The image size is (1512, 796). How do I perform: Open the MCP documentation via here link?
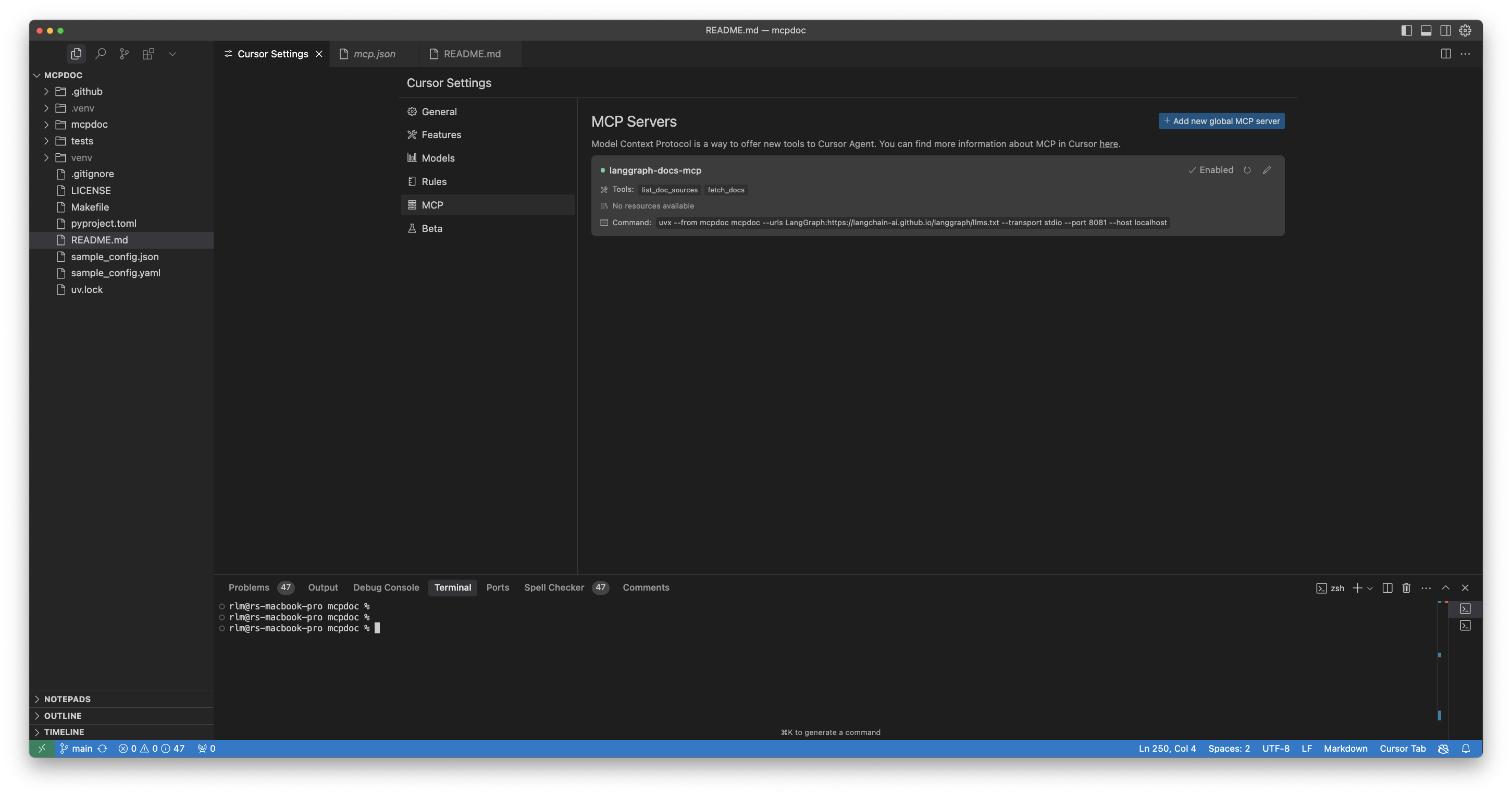[1108, 143]
